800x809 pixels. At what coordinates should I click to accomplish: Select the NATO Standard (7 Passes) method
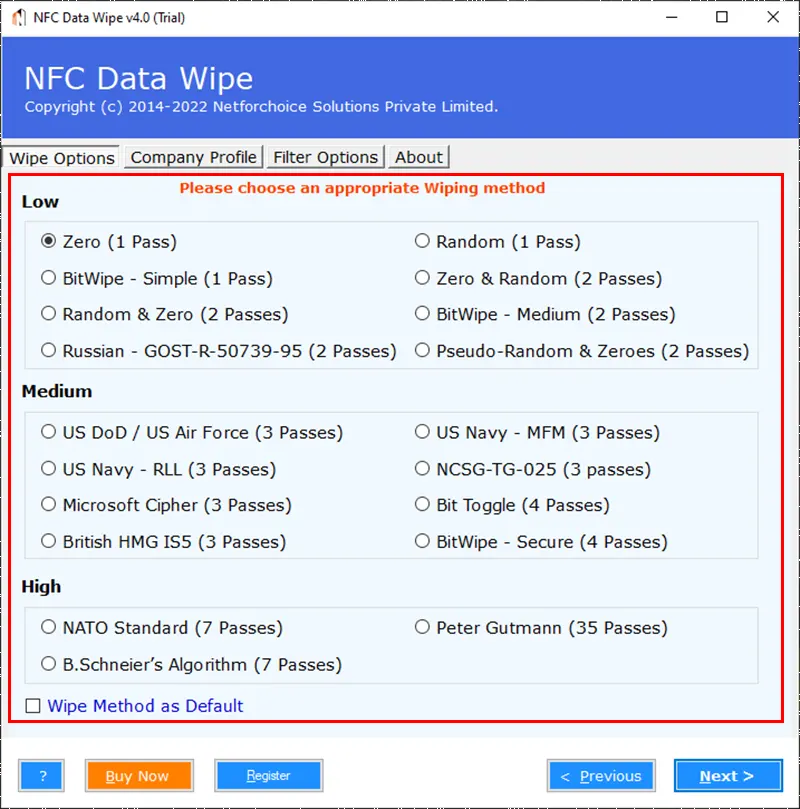pyautogui.click(x=47, y=626)
